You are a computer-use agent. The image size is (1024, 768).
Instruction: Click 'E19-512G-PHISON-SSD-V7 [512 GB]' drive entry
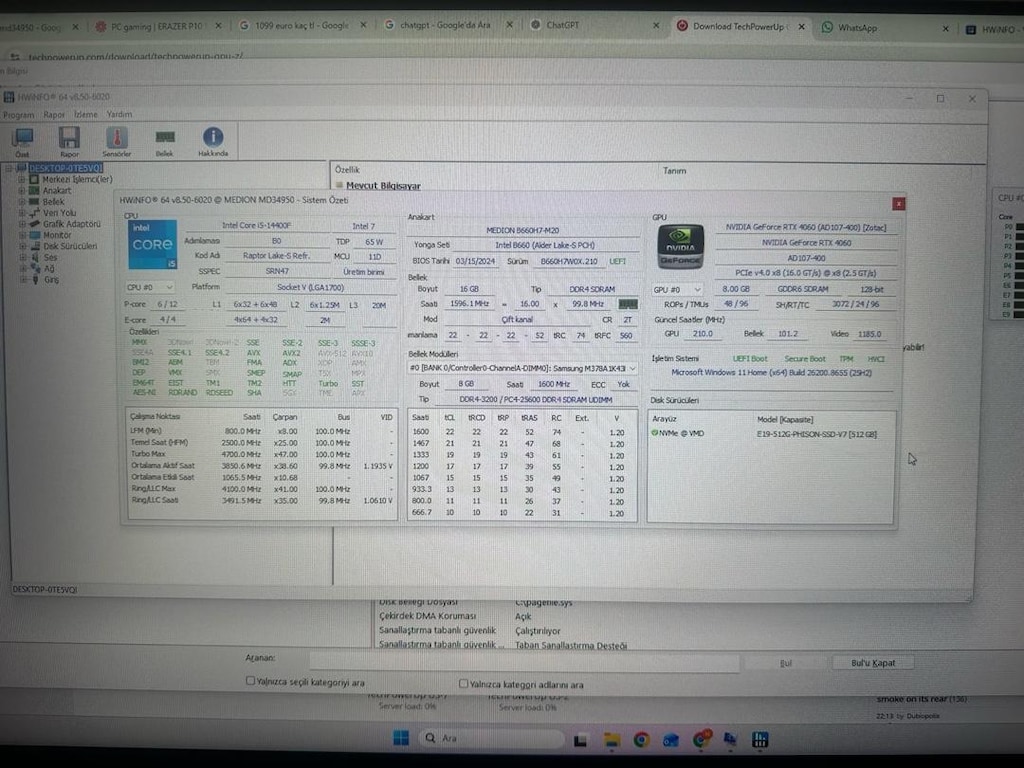point(816,434)
